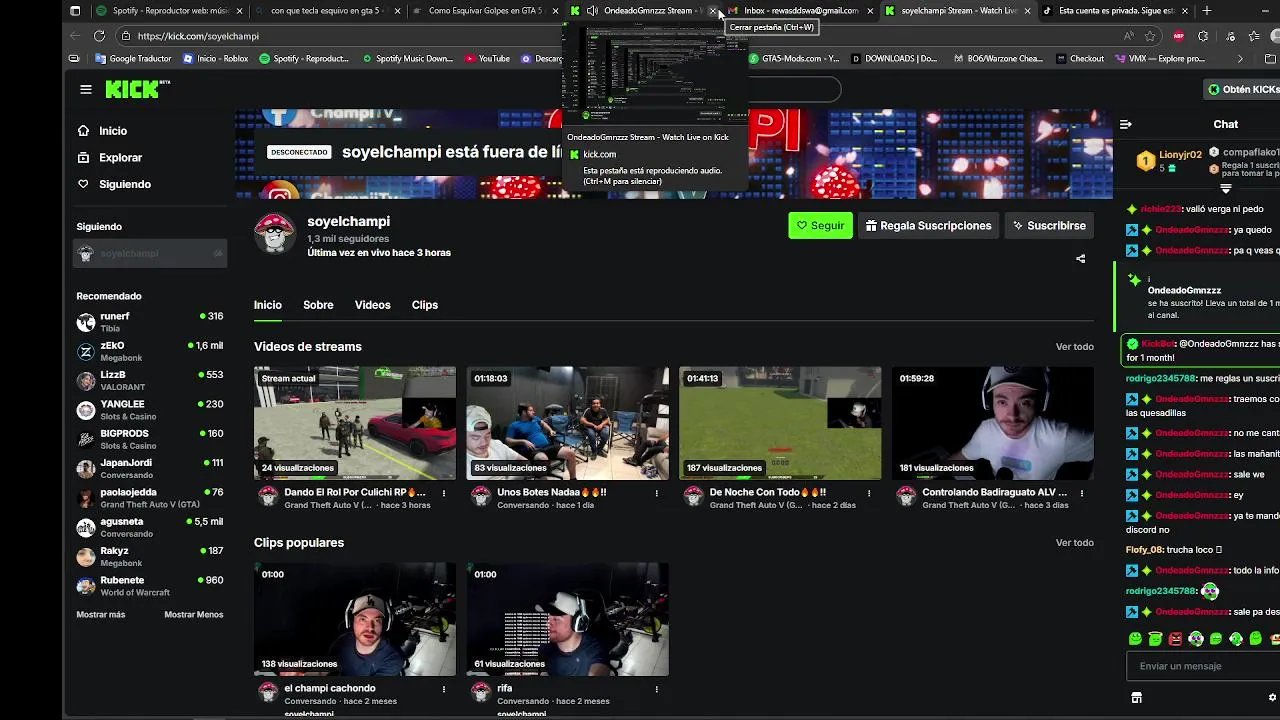Mute the OndeadoGmnzzz Stream tab audio icon
This screenshot has width=1280, height=720.
point(592,11)
